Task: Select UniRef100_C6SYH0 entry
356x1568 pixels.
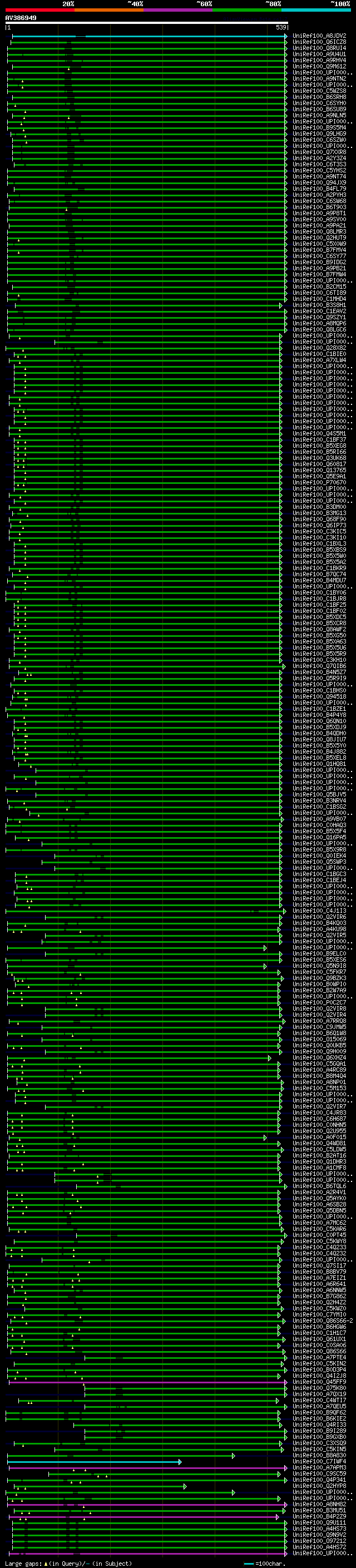Action: coord(319,103)
